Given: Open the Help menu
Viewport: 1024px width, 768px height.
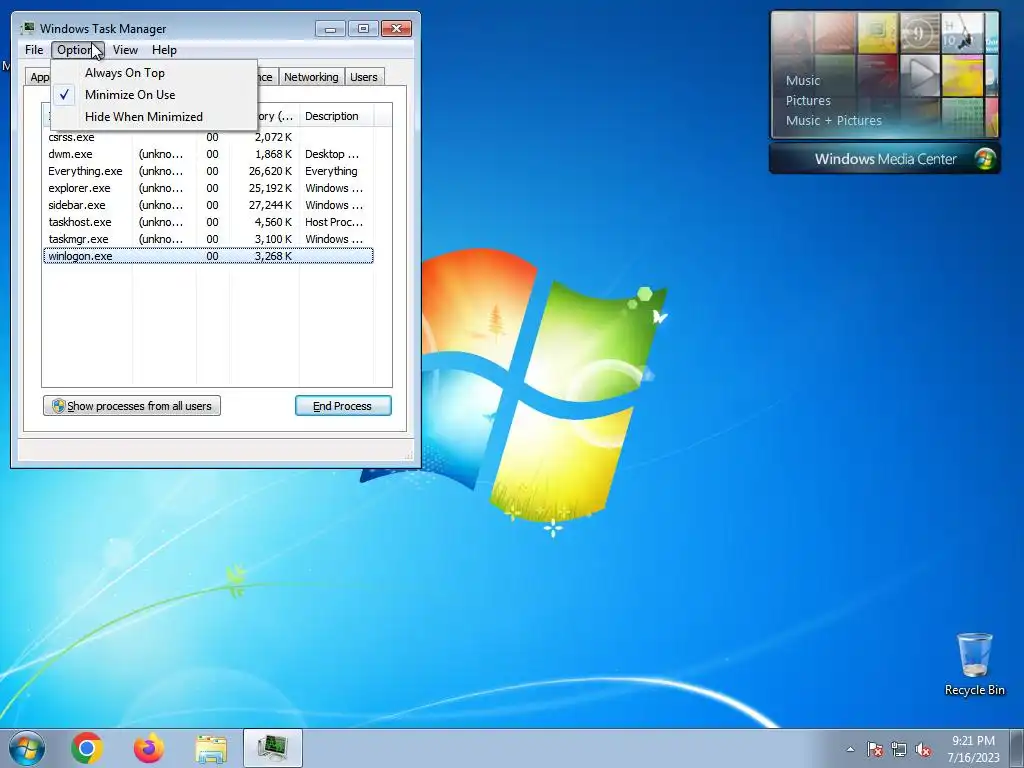Looking at the screenshot, I should [x=164, y=50].
